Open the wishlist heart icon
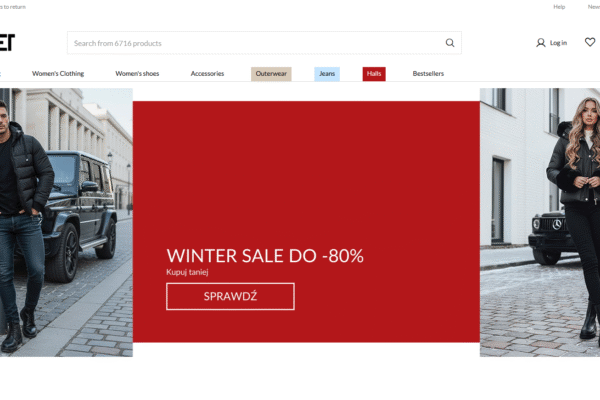Image resolution: width=600 pixels, height=400 pixels. 589,42
